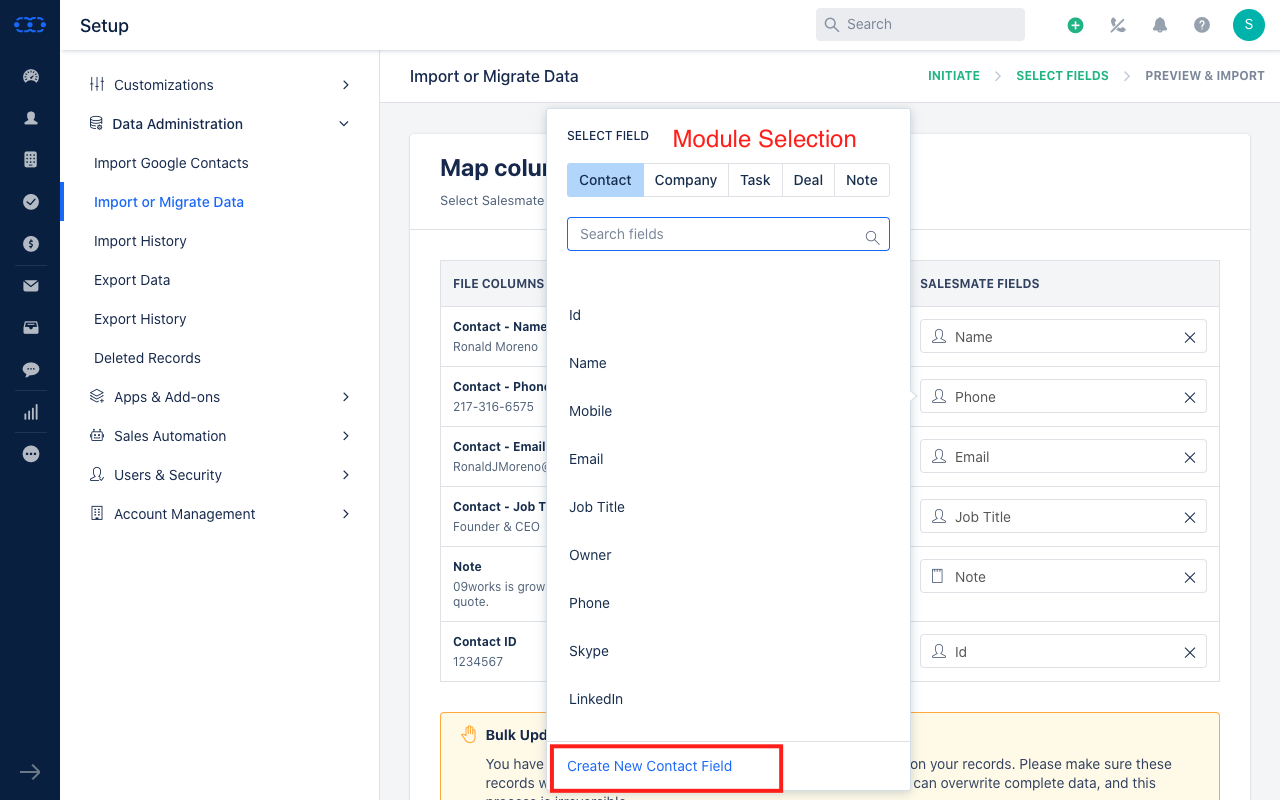Screen dimensions: 1280x800
Task: Open the Email Salesmate field selector
Action: pyautogui.click(x=1063, y=457)
